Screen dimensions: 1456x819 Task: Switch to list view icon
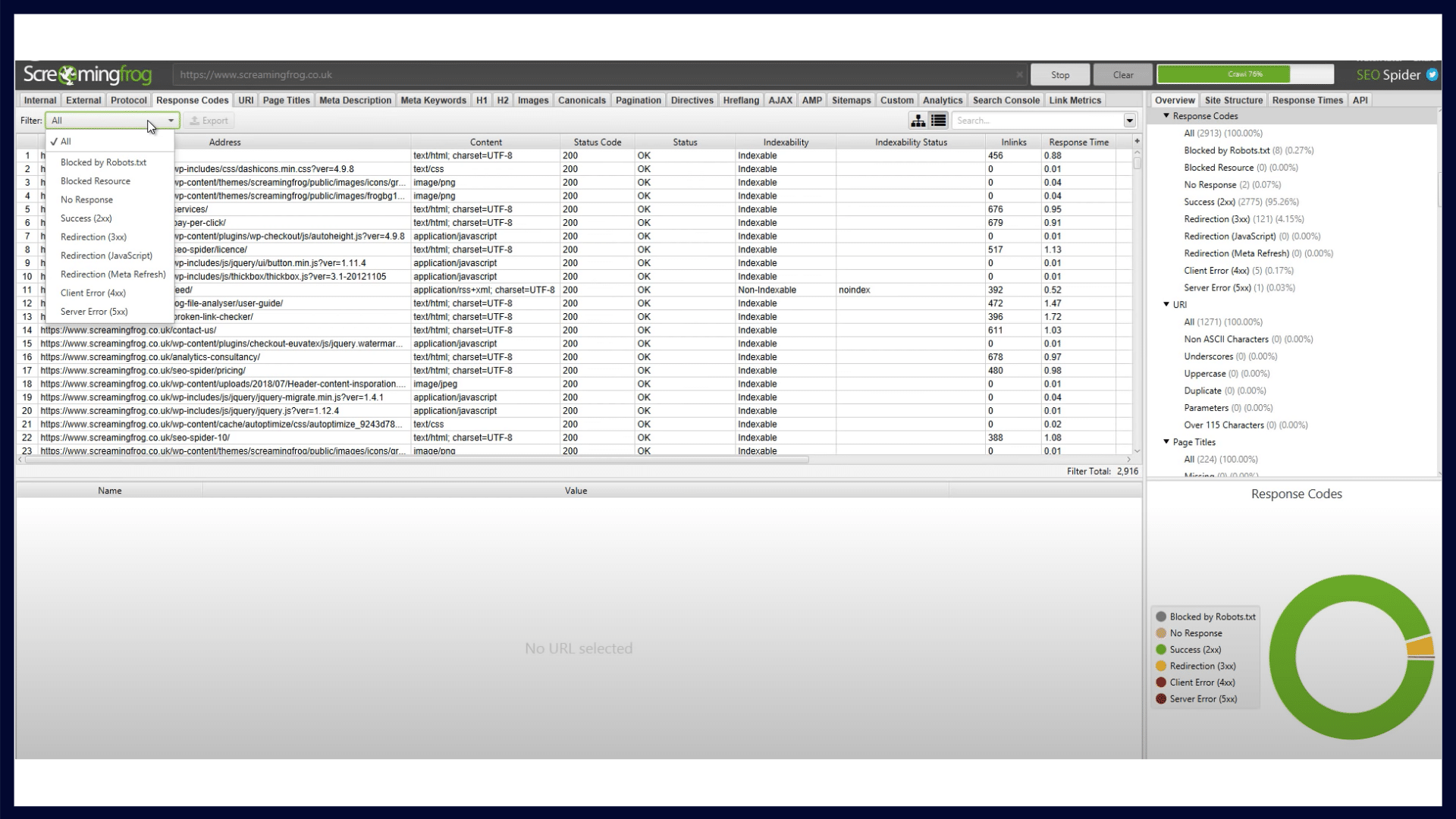click(939, 121)
